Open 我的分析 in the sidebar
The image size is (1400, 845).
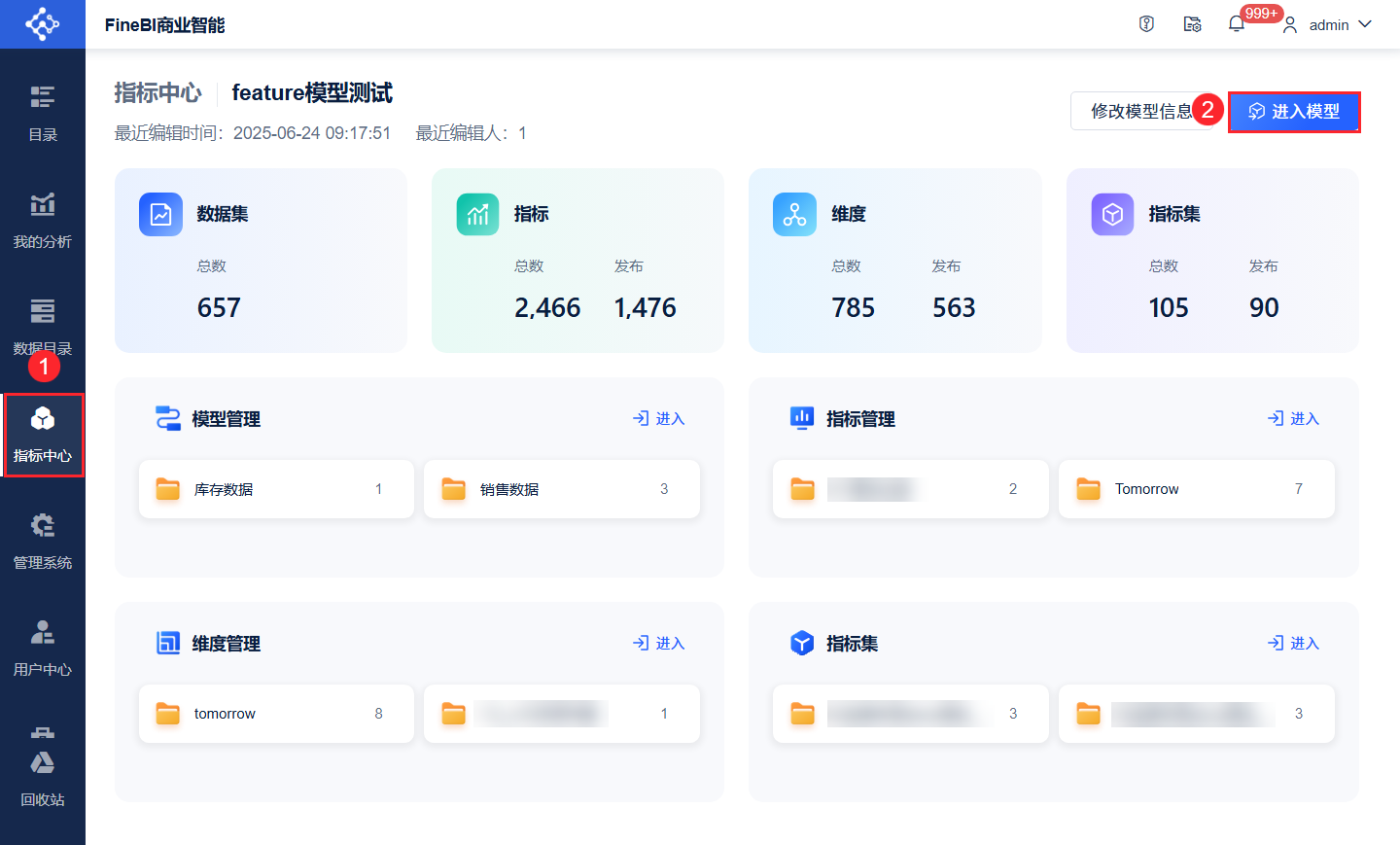42,221
